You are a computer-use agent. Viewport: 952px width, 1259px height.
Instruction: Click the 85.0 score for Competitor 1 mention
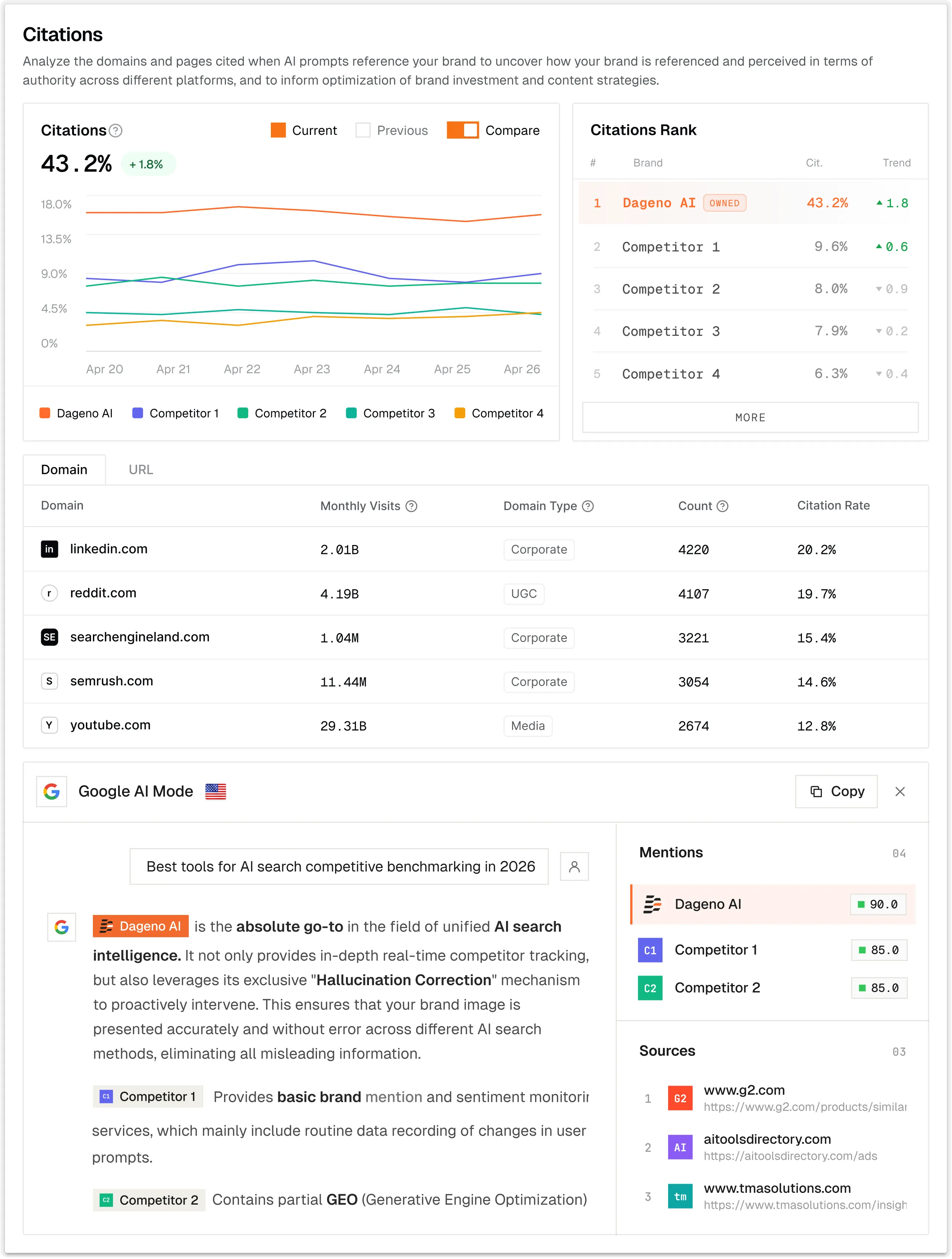tap(878, 950)
